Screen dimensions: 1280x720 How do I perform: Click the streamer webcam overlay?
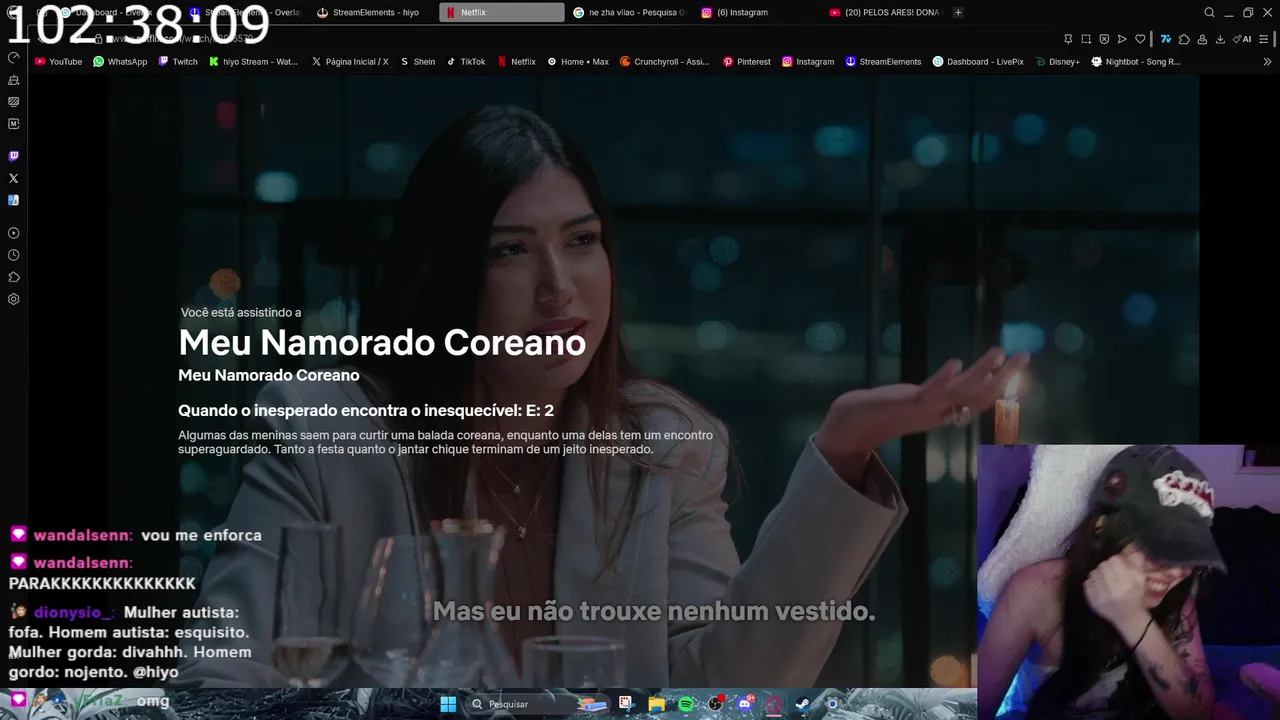pos(1128,582)
